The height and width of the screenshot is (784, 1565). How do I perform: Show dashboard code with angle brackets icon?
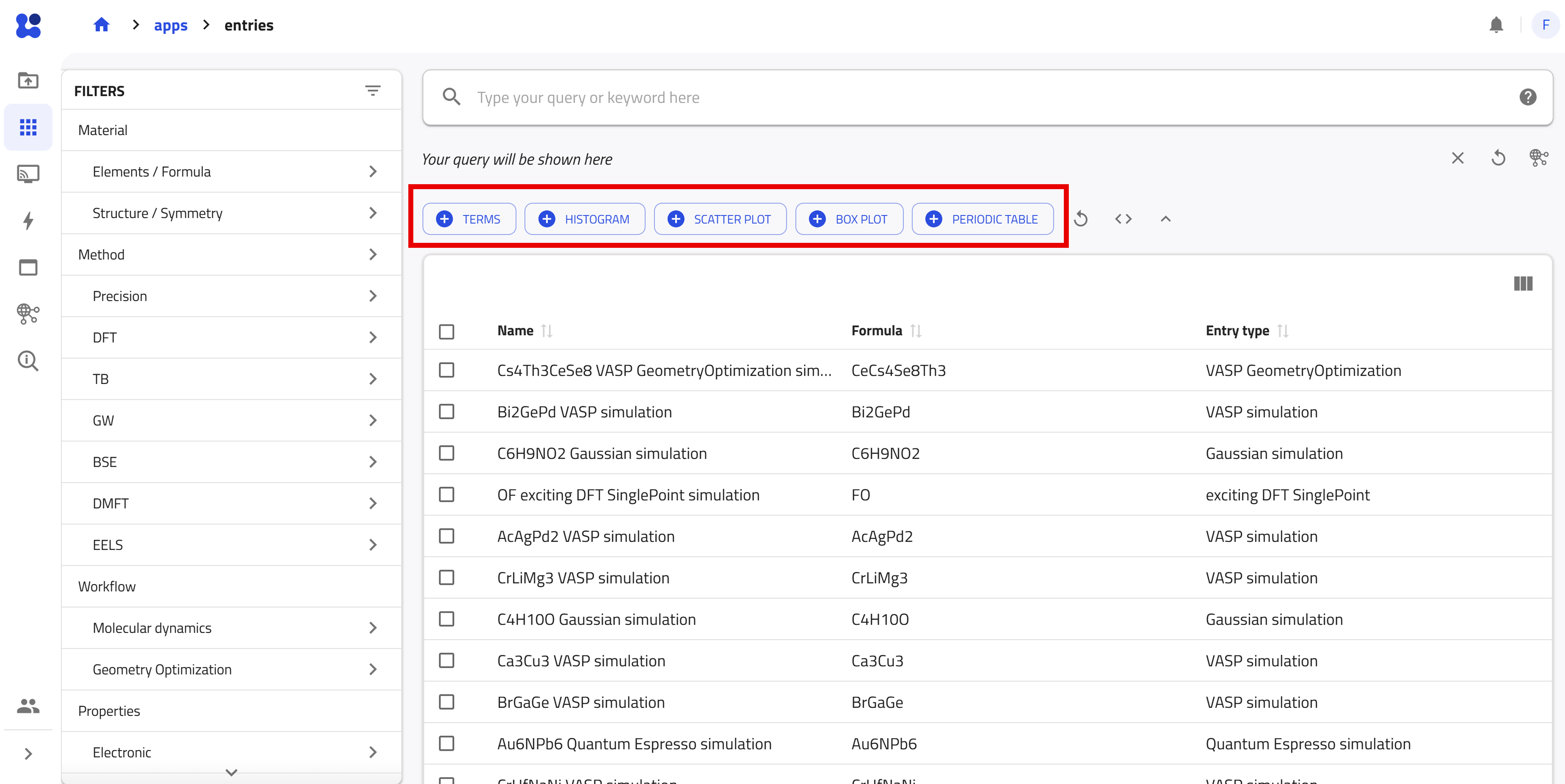(x=1123, y=219)
